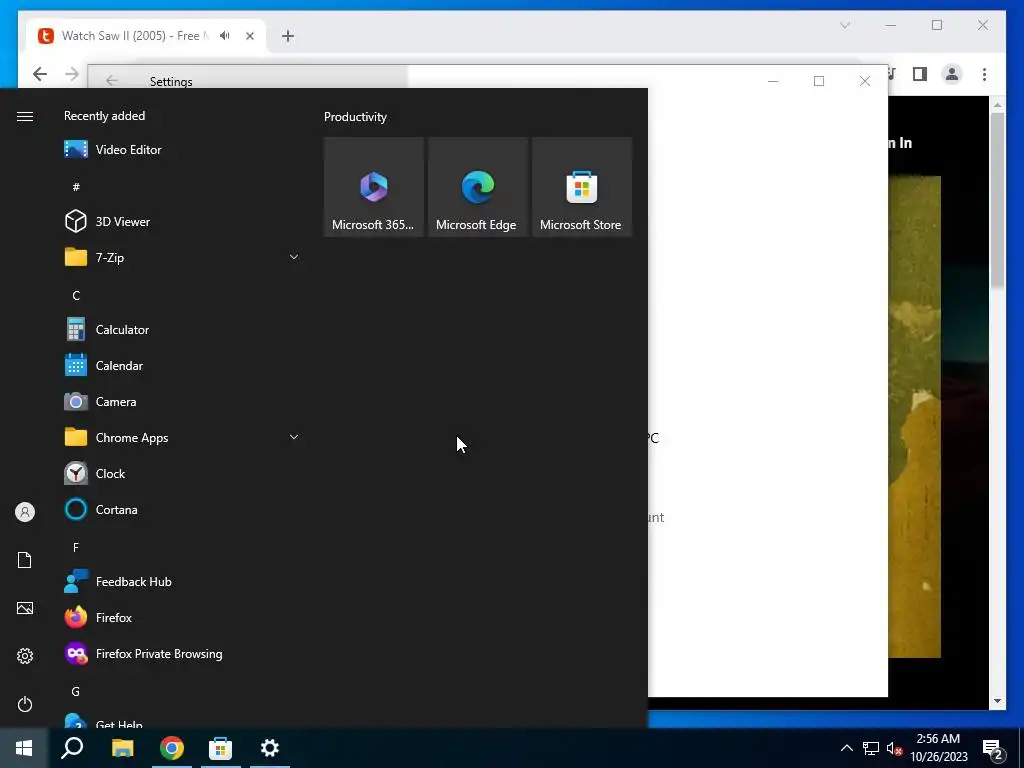This screenshot has height=768, width=1024.
Task: Expand the Chrome Apps folder chevron
Action: click(x=294, y=438)
